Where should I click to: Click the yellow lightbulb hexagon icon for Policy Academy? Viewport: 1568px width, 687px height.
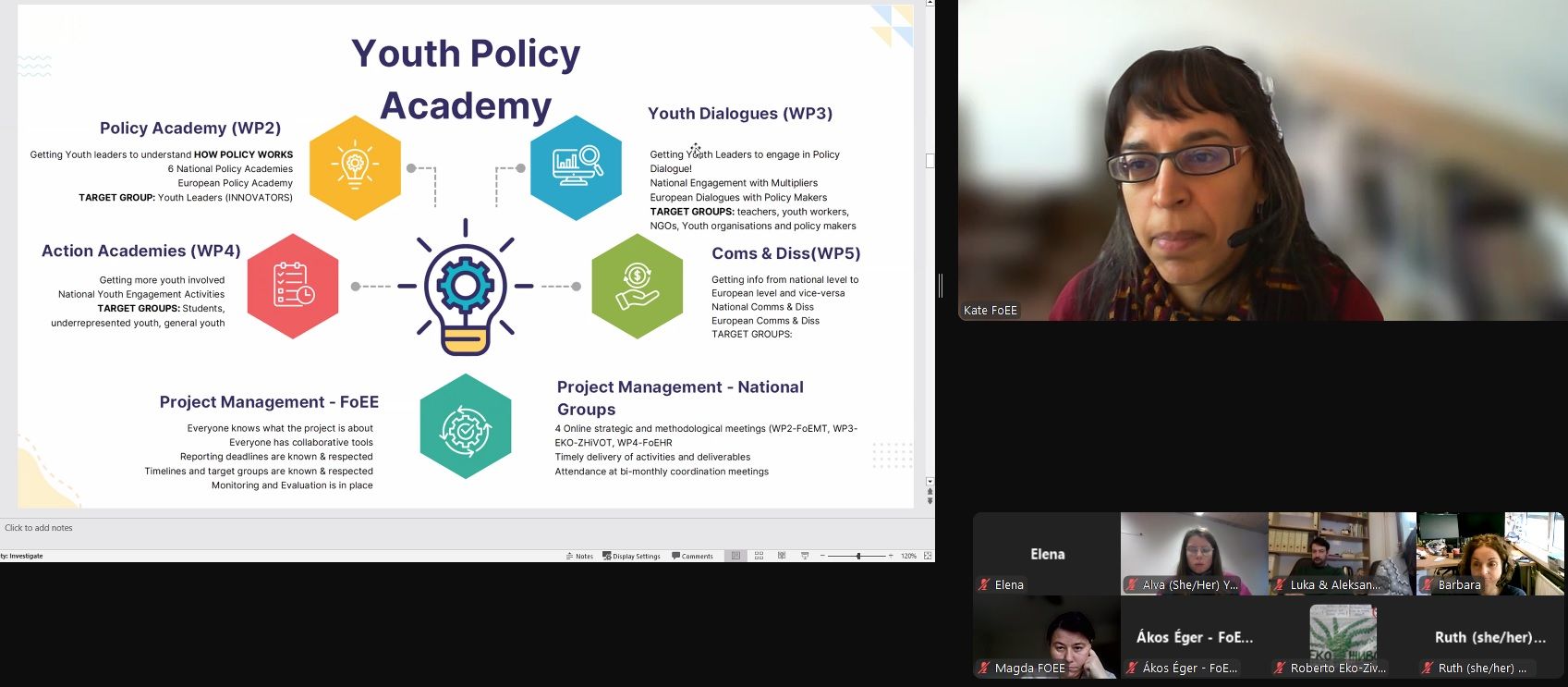point(355,167)
